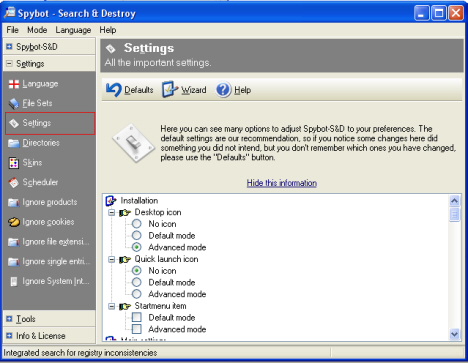Click the Ignore products sidebar label
Screen dimensions: 468x363
click(x=50, y=202)
